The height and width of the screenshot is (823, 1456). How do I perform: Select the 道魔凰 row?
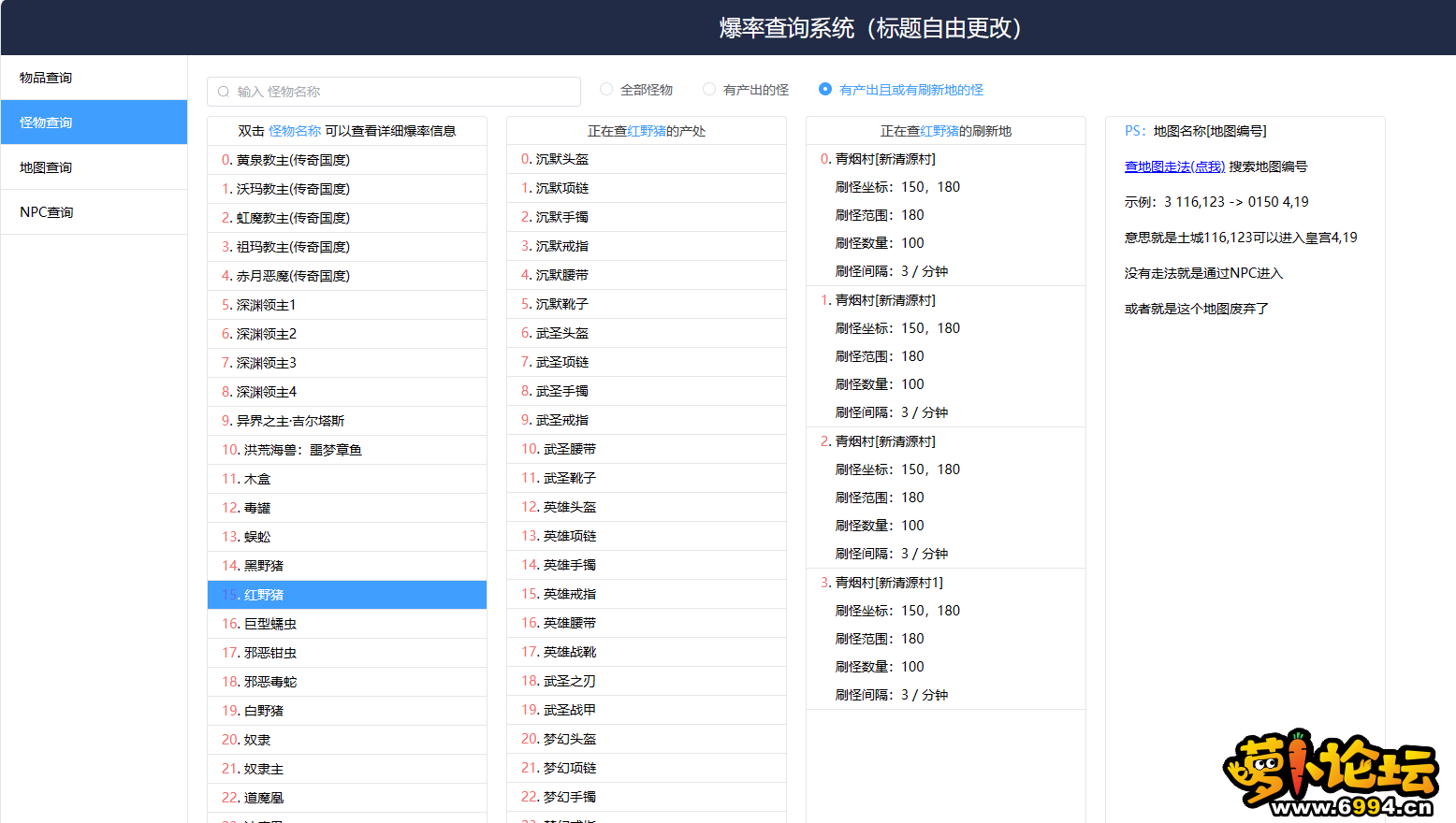point(347,798)
